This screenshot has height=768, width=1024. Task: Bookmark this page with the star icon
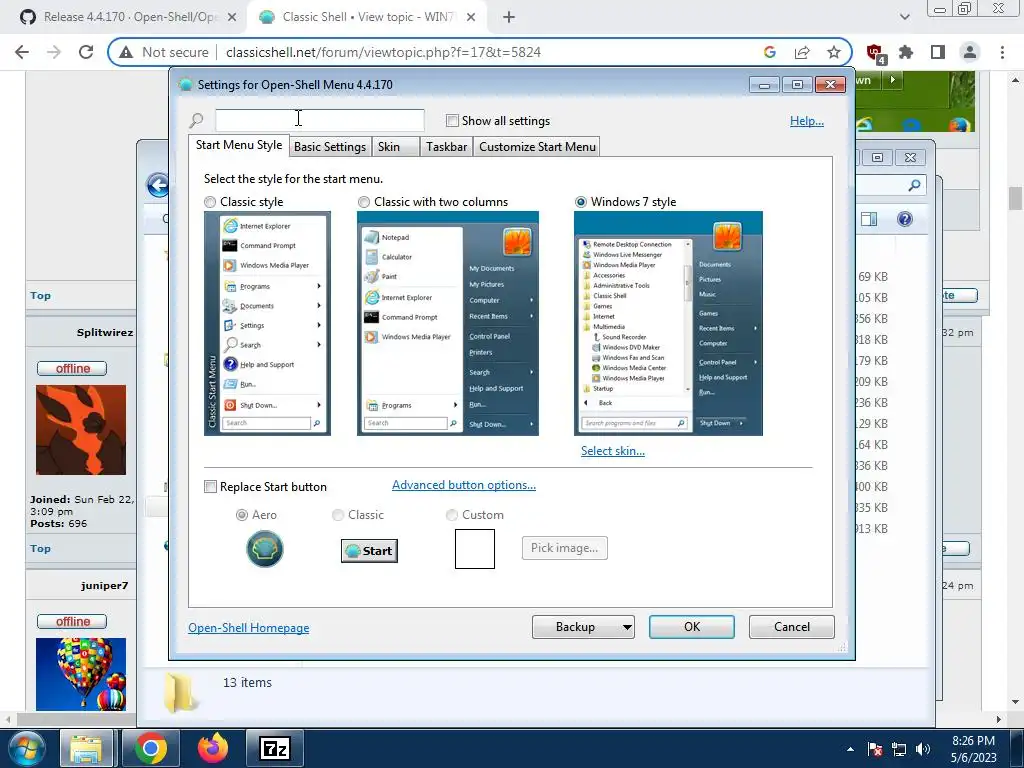click(x=833, y=52)
